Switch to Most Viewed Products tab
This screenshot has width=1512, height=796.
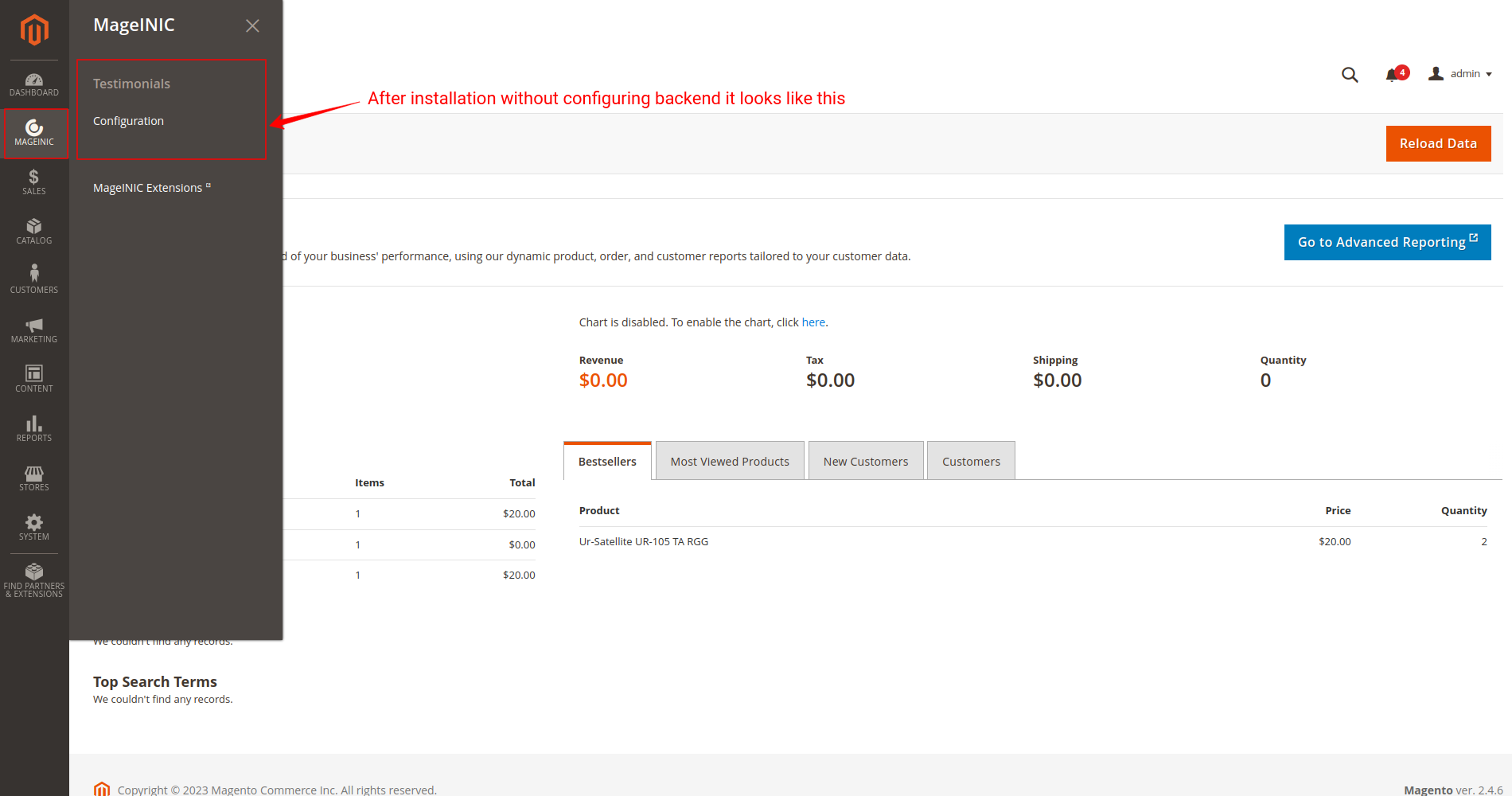(730, 462)
